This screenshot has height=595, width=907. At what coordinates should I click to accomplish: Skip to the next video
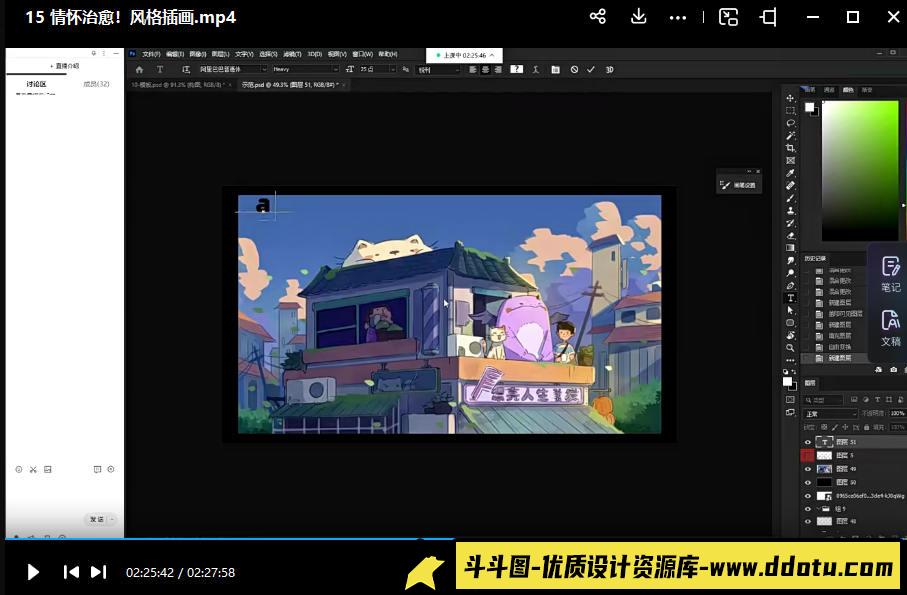[99, 572]
